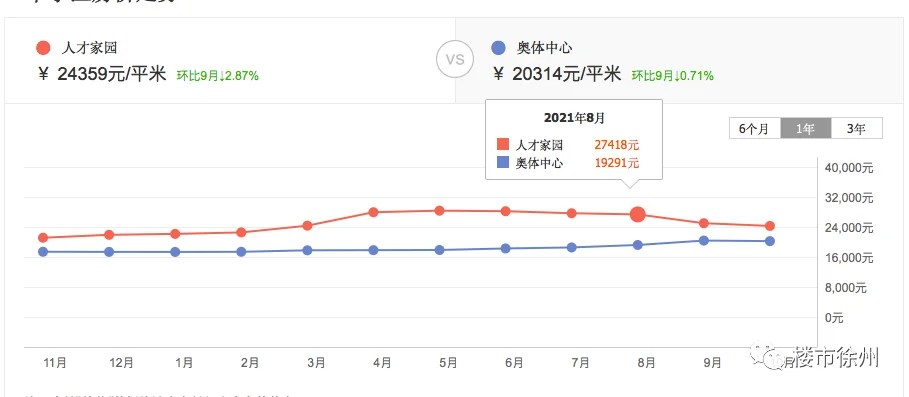Click the red 人才家园 swatch in tooltip
Image resolution: width=909 pixels, height=397 pixels.
[x=503, y=145]
